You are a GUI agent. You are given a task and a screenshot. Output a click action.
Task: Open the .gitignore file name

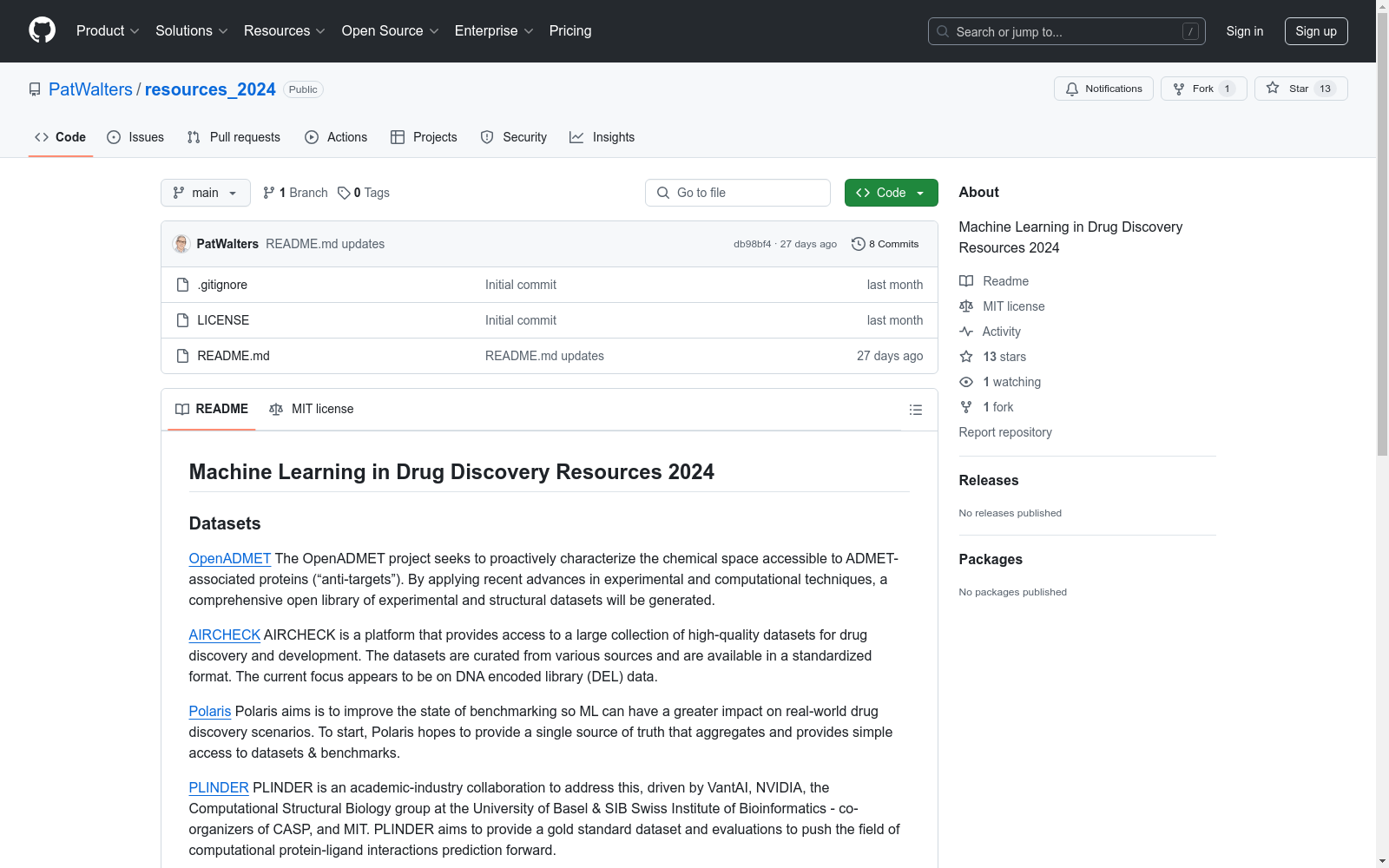[222, 285]
